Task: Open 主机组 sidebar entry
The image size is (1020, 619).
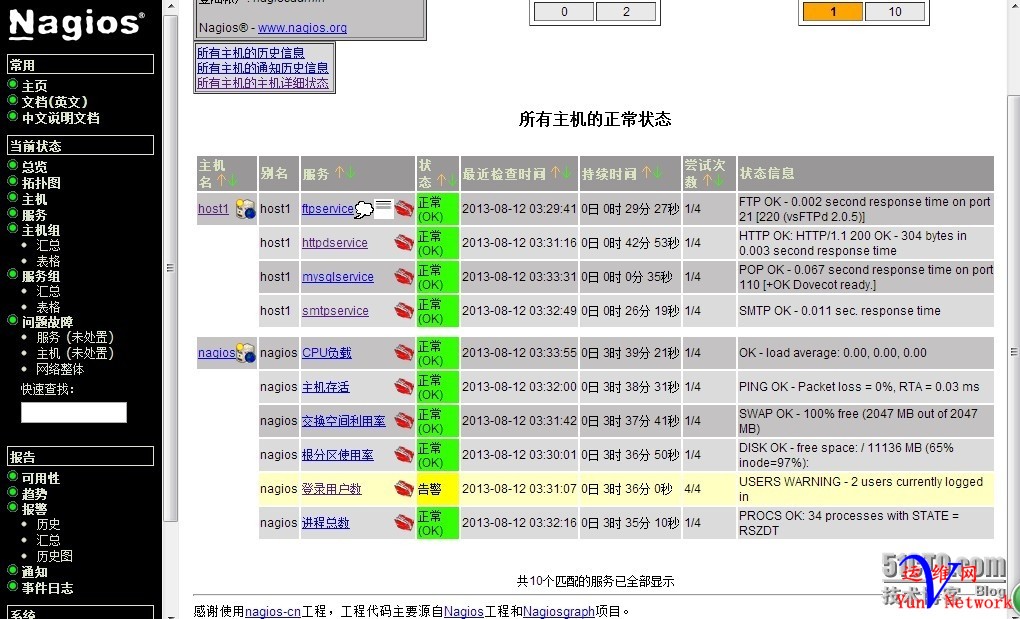Action: [x=41, y=230]
